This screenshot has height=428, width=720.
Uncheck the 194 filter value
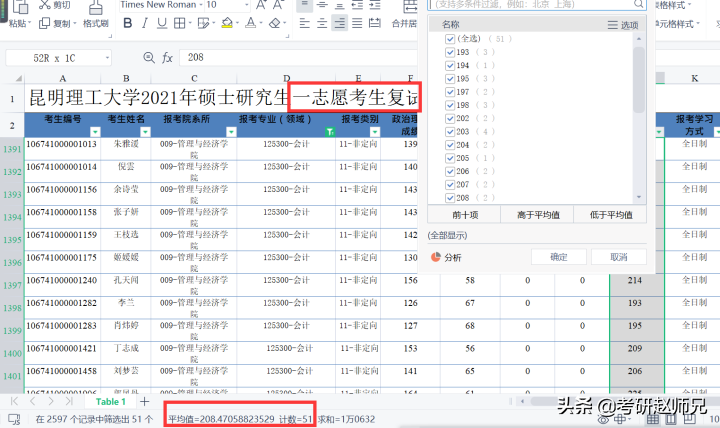click(450, 66)
